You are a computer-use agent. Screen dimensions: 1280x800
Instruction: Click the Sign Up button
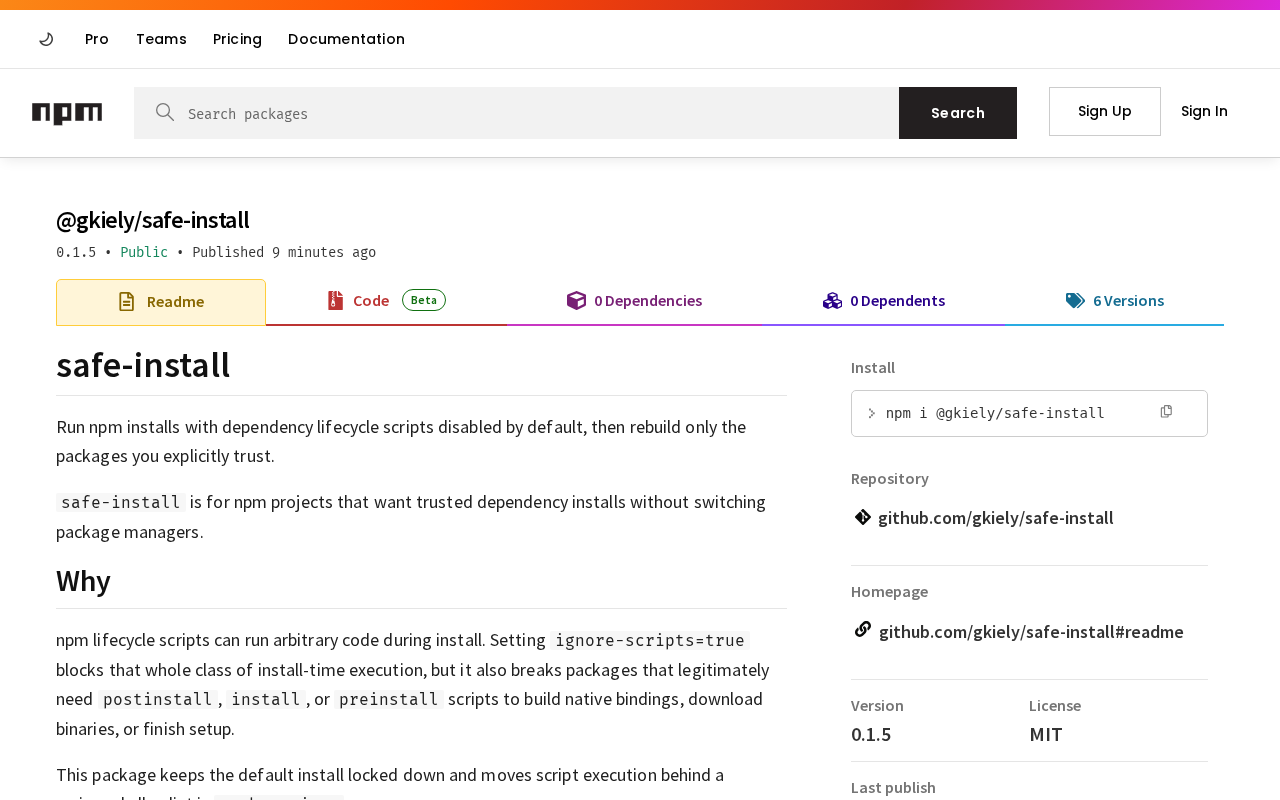[1105, 111]
